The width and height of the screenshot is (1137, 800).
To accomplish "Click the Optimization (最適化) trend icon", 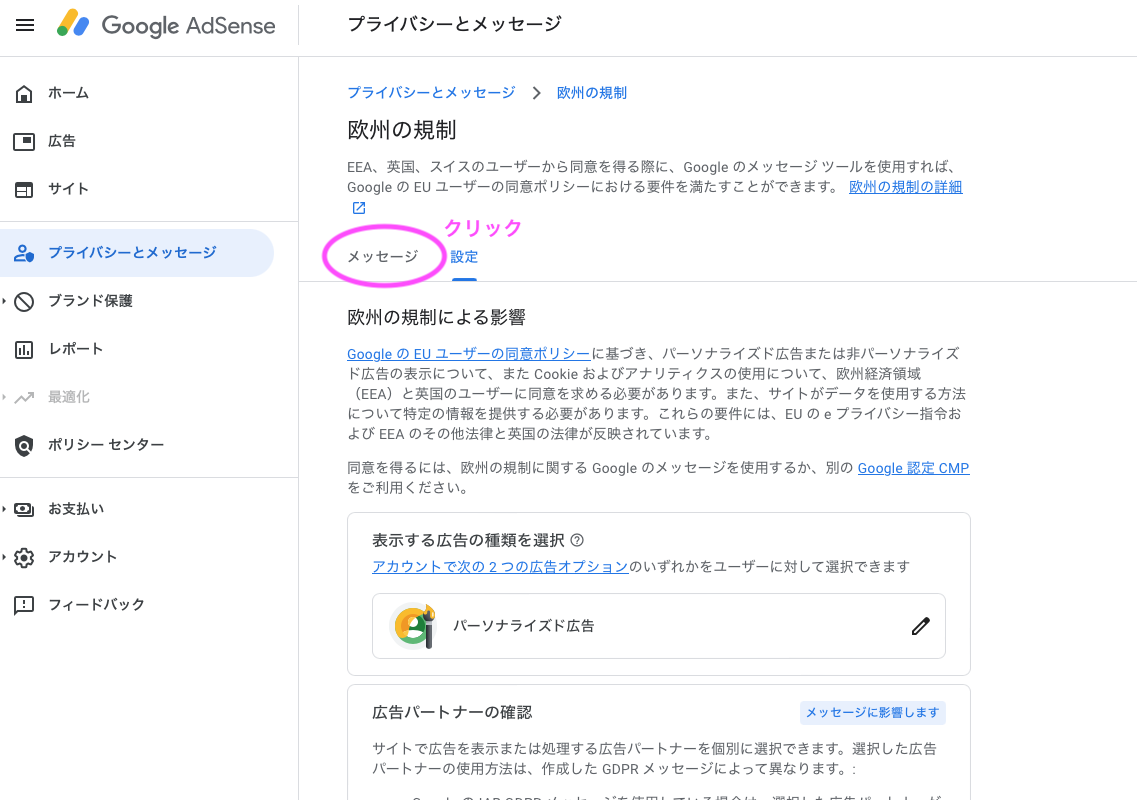I will coord(24,397).
